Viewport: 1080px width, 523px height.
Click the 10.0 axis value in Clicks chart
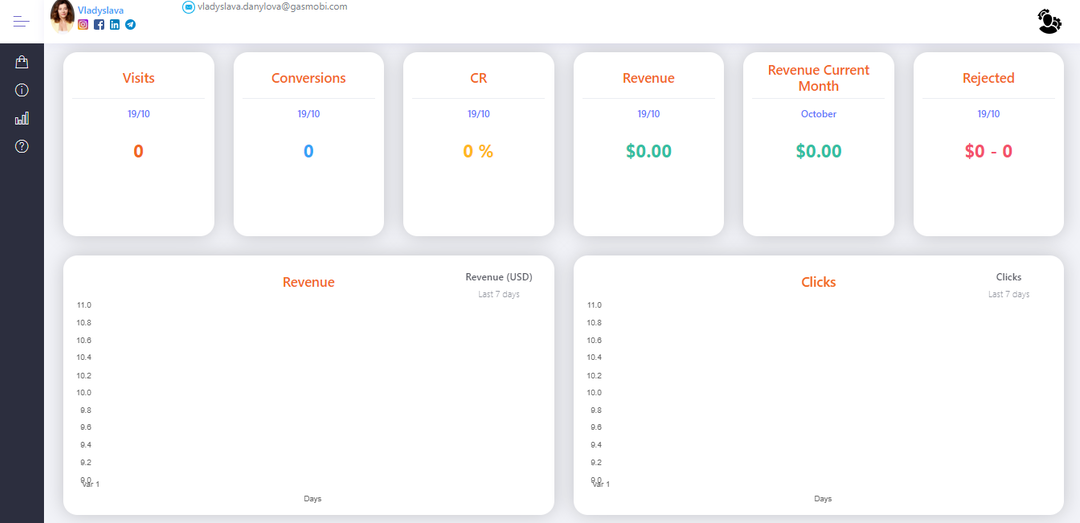tap(594, 393)
